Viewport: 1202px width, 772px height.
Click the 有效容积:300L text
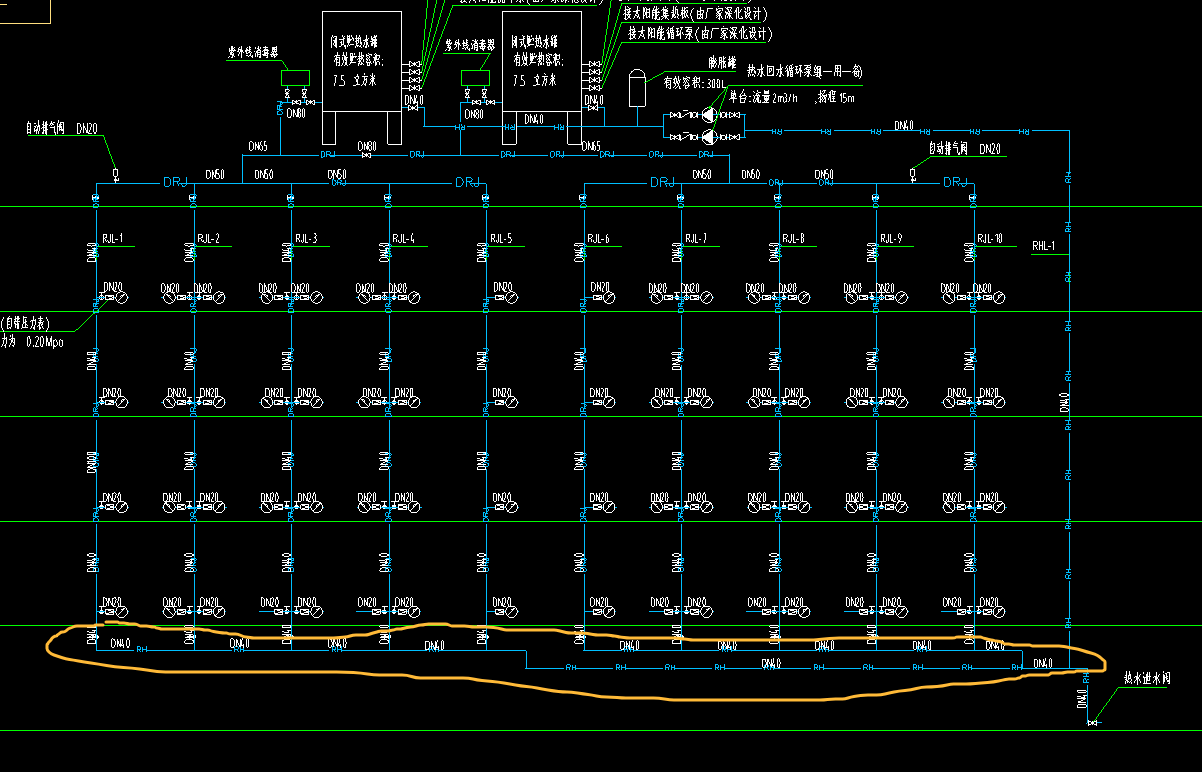pos(694,84)
